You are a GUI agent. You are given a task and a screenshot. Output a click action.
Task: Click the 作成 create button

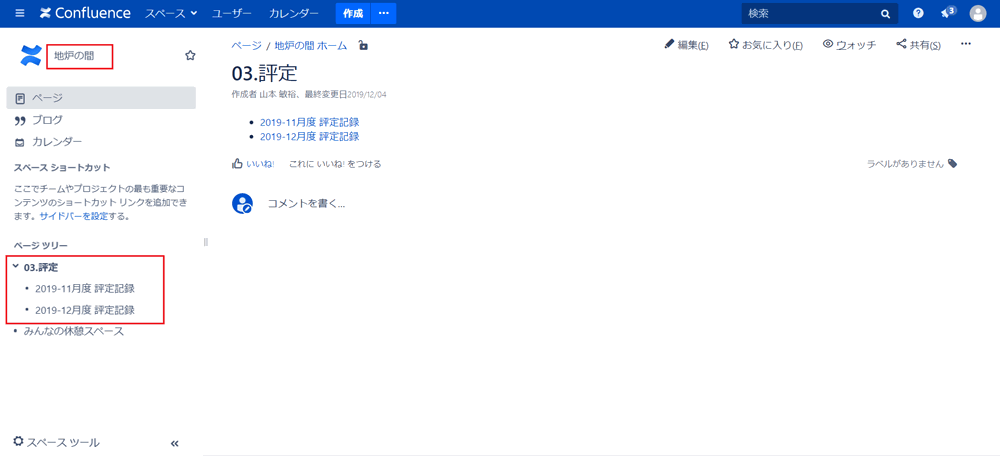[353, 14]
